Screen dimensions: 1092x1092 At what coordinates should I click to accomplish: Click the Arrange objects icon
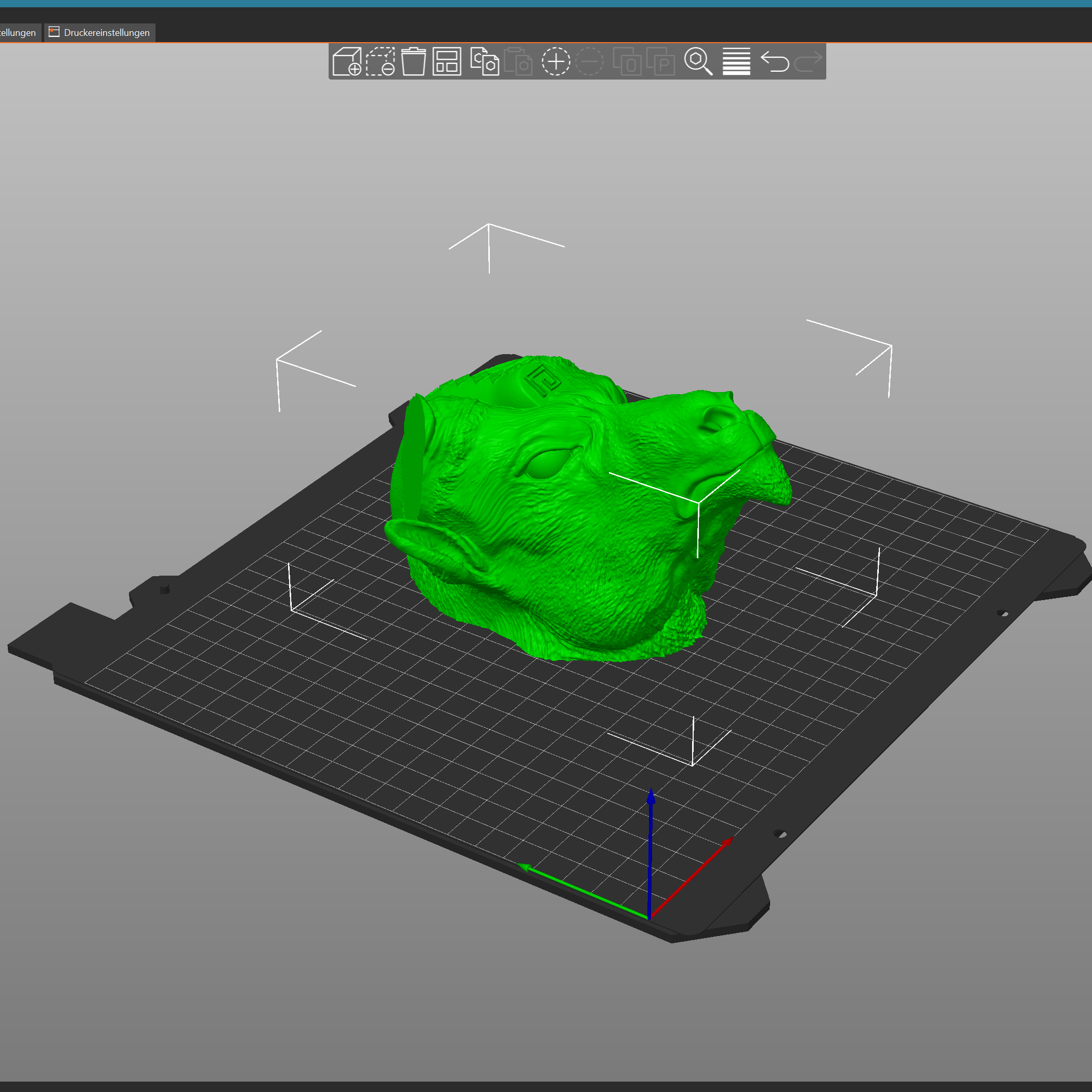coord(447,61)
